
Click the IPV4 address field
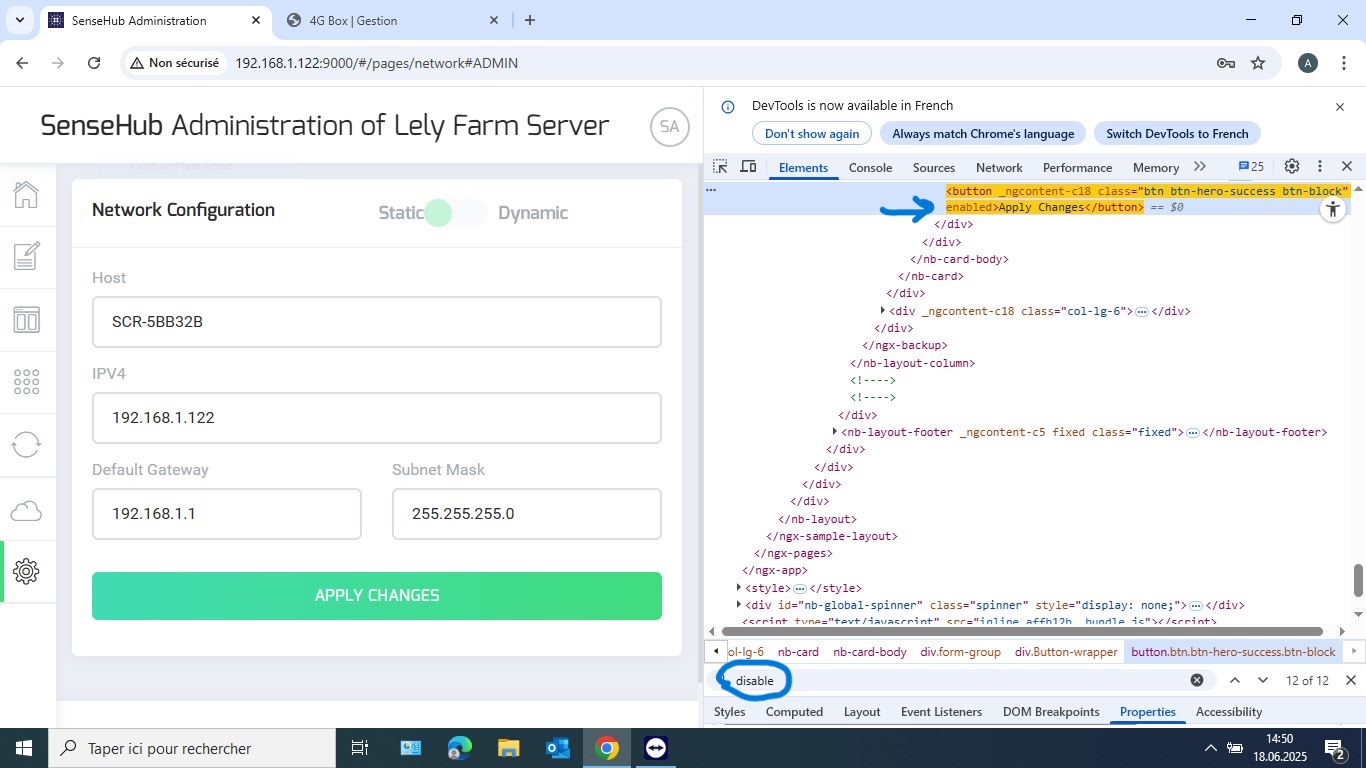[x=377, y=418]
